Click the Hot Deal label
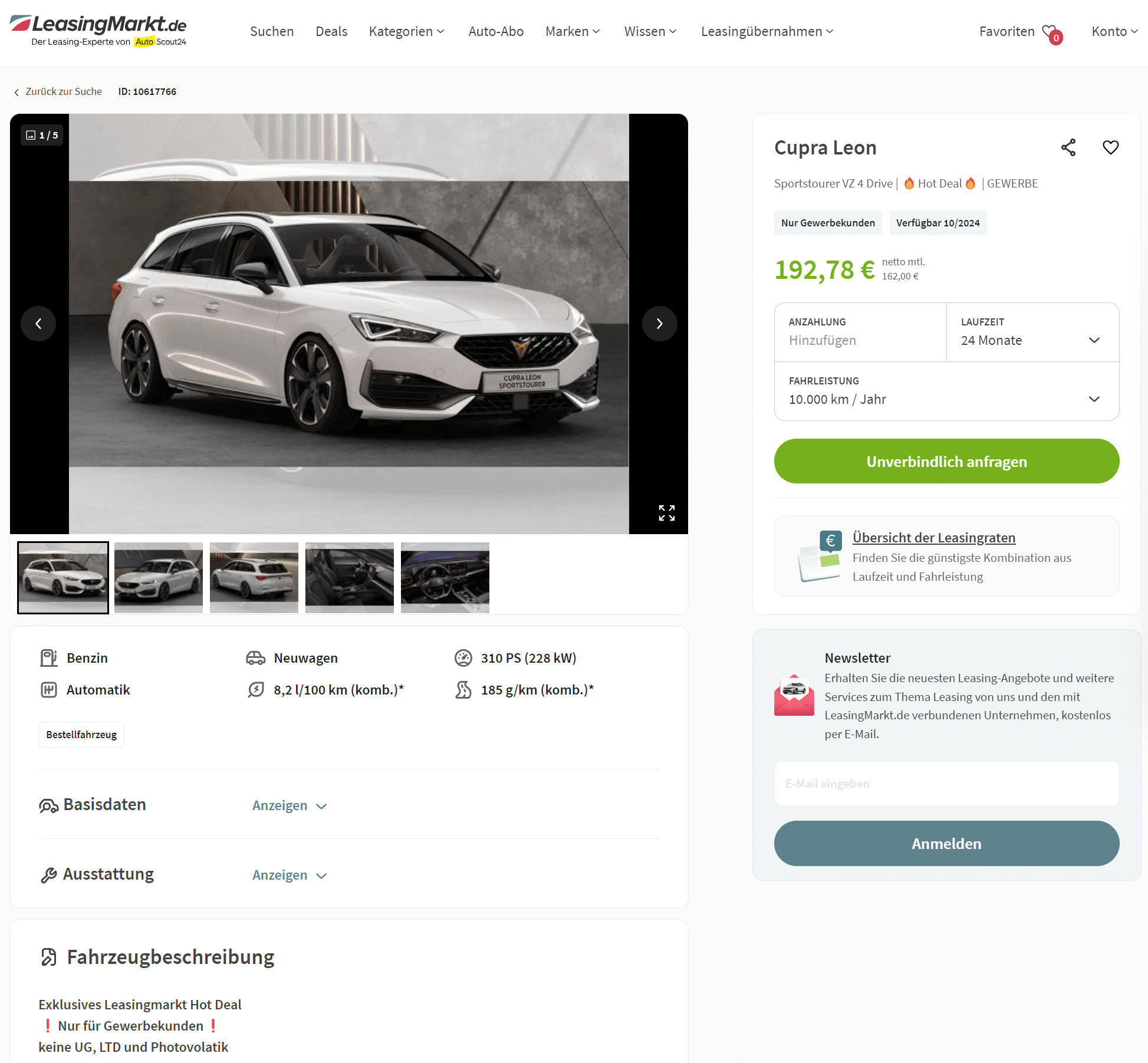 click(x=939, y=183)
